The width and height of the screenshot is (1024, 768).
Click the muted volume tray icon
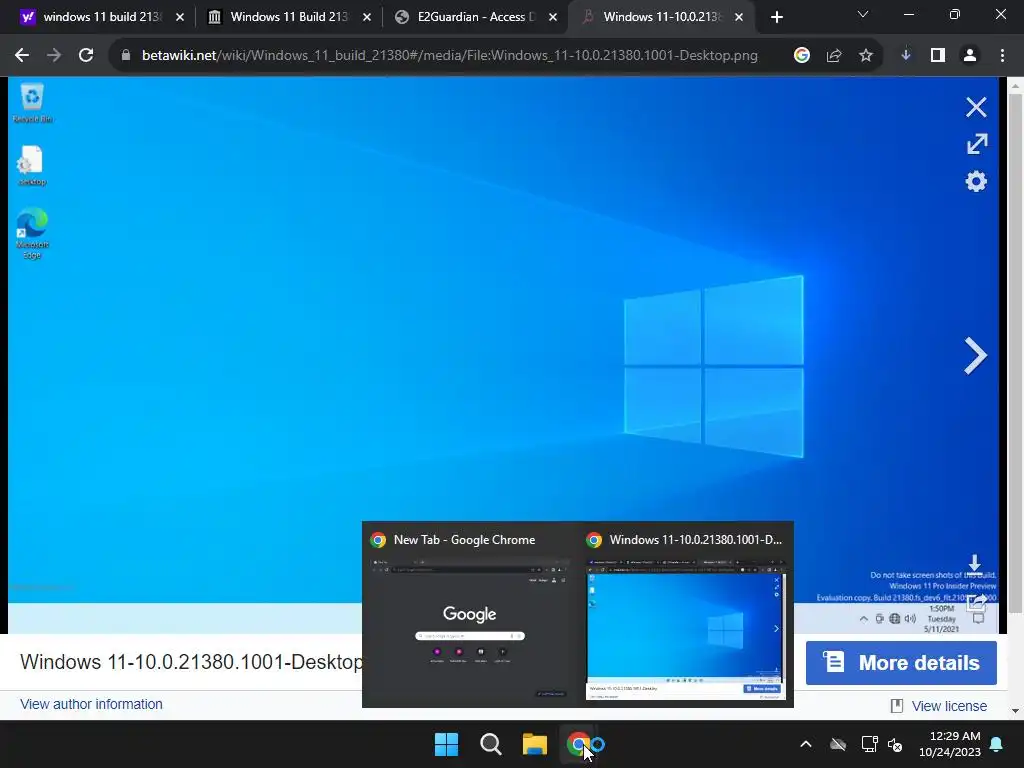click(895, 744)
